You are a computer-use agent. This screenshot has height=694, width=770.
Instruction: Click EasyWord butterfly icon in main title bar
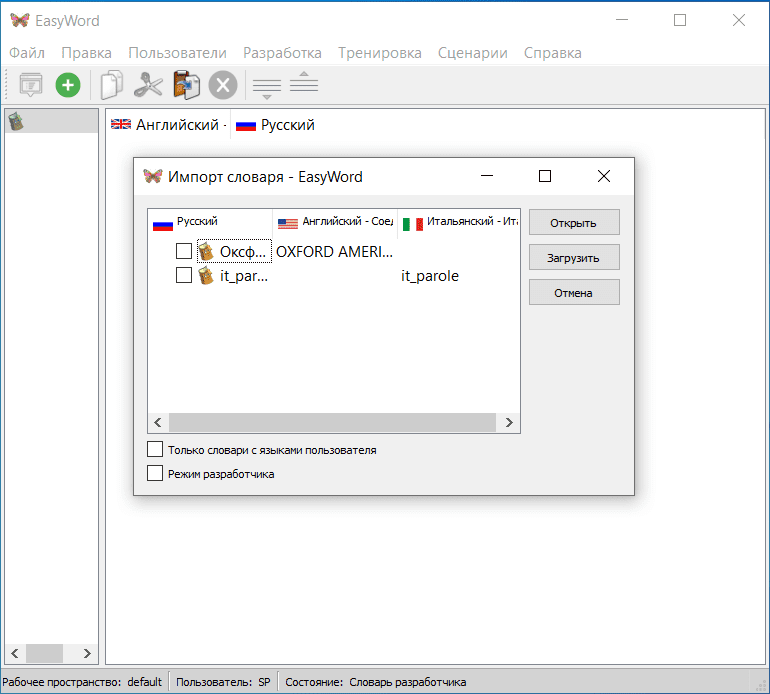pos(20,20)
